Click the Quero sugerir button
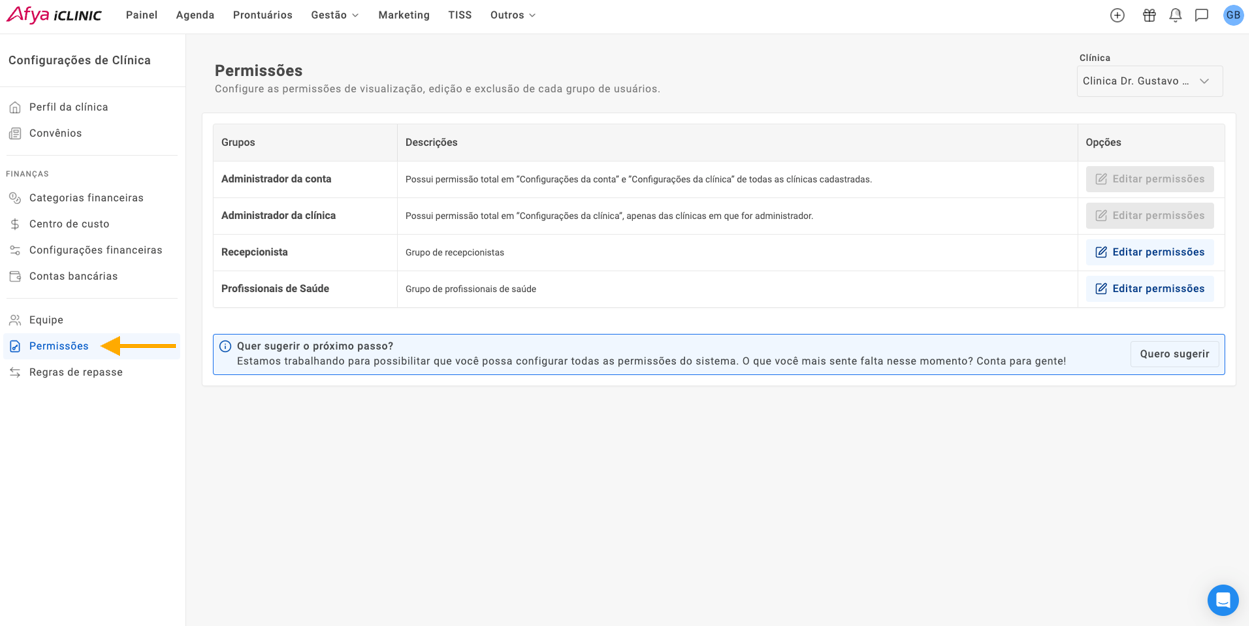1249x626 pixels. [x=1174, y=354]
